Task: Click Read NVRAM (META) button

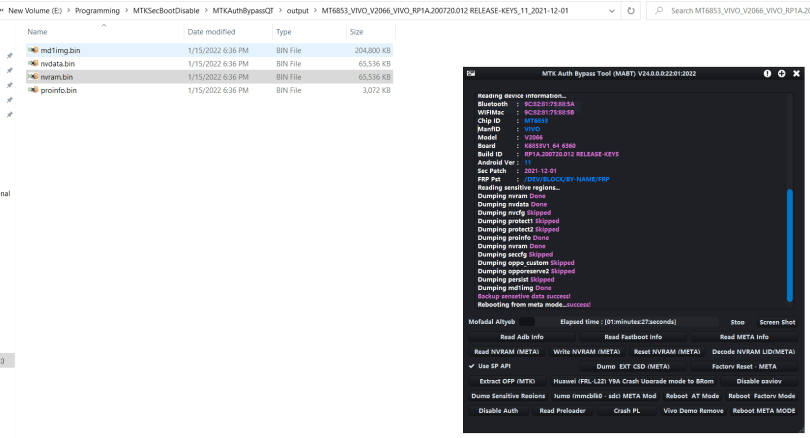Action: [x=506, y=352]
